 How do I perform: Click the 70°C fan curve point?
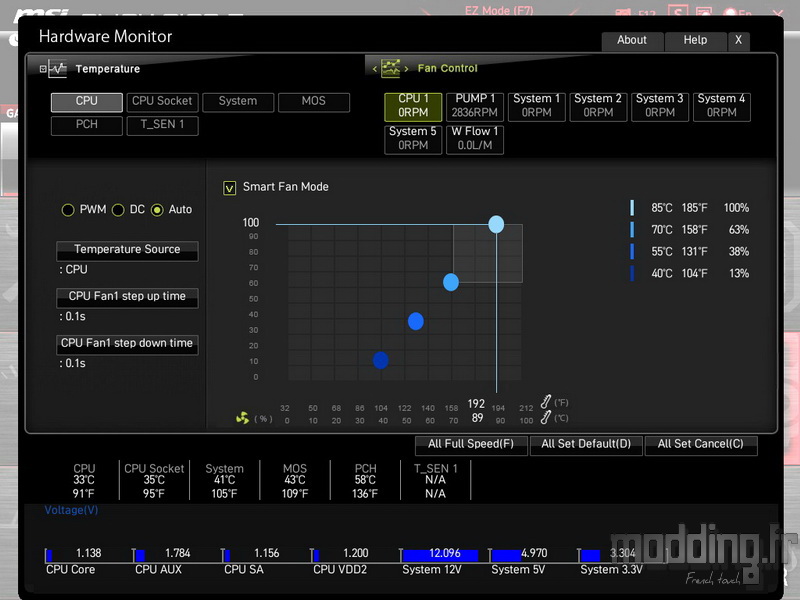coord(451,282)
